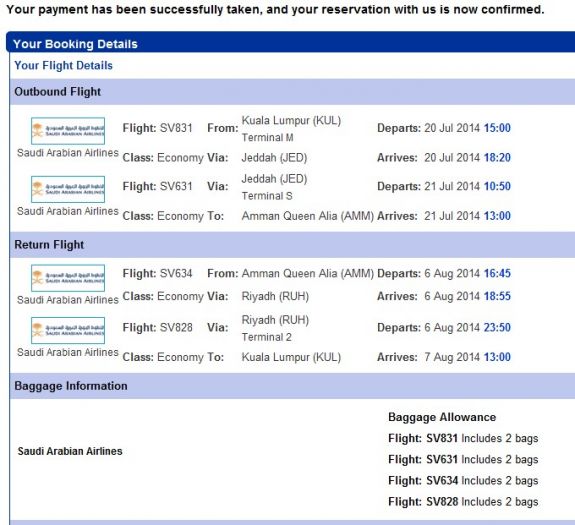This screenshot has width=575, height=525.
Task: Click the Baggage Information section header
Action: (292, 386)
